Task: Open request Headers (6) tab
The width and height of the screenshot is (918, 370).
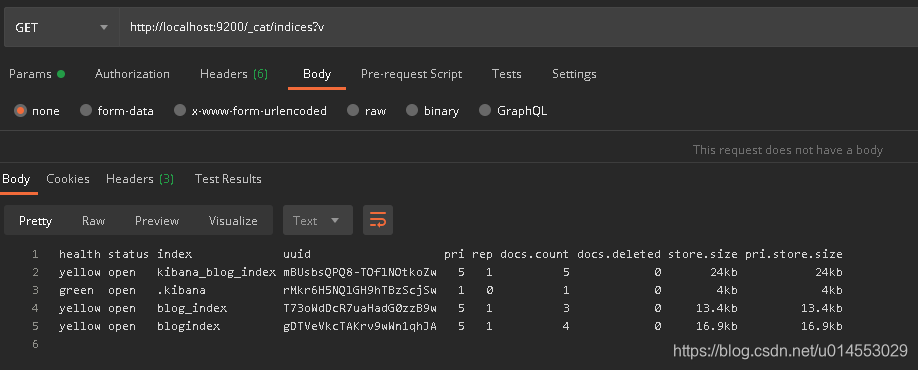Action: [x=234, y=74]
